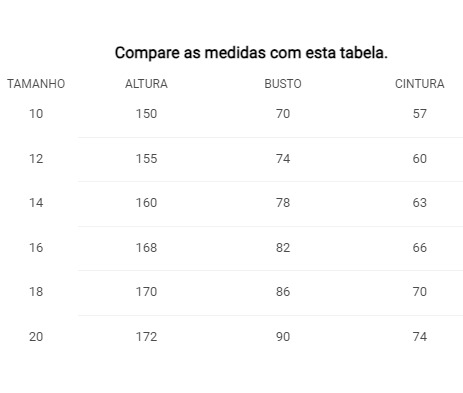Click the height value 150
The height and width of the screenshot is (393, 463).
(146, 114)
